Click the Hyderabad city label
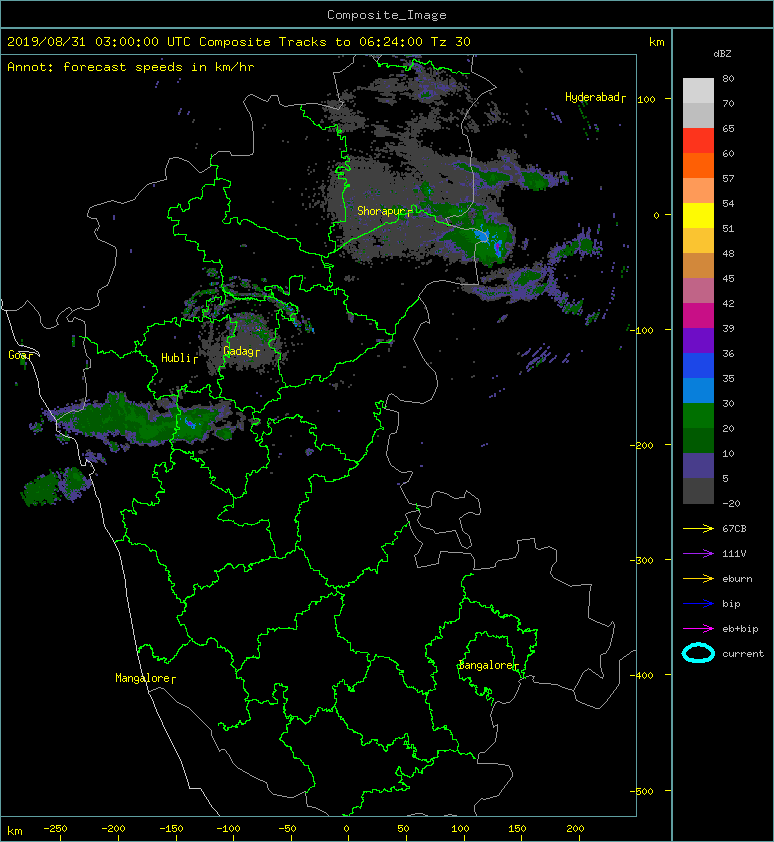Image resolution: width=774 pixels, height=842 pixels. click(592, 97)
